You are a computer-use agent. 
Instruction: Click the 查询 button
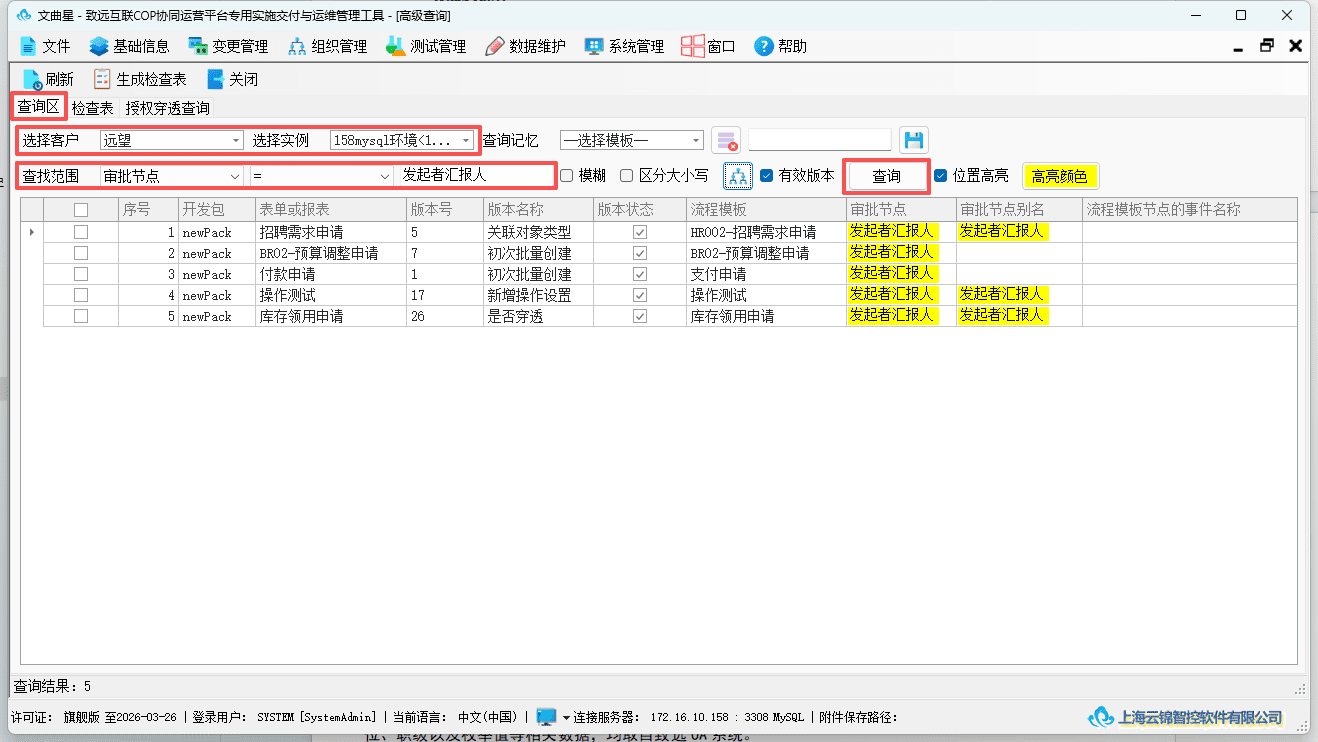[x=886, y=176]
